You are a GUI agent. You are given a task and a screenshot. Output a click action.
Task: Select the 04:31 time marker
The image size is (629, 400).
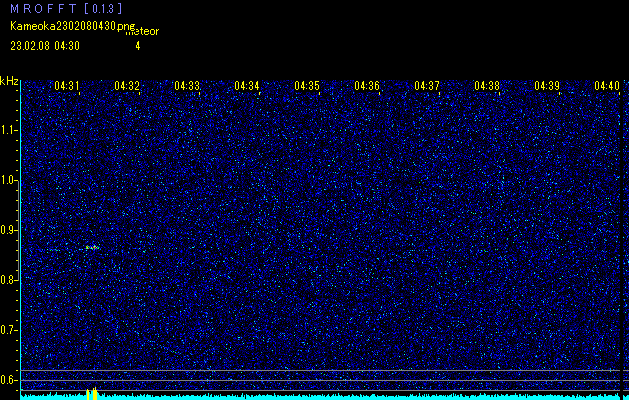[x=67, y=85]
